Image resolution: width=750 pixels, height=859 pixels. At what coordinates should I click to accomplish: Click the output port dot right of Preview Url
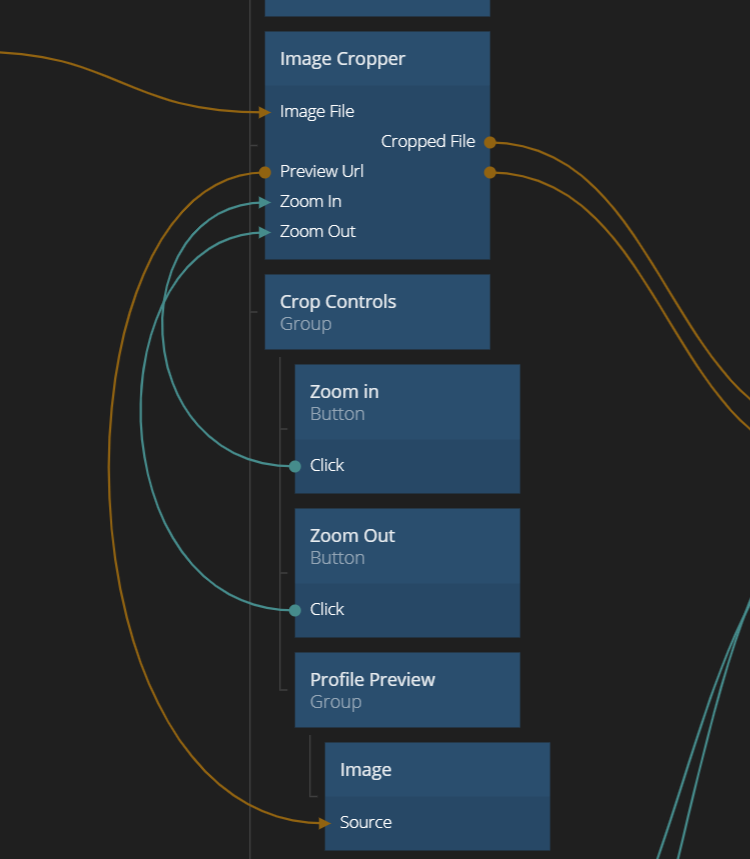(x=490, y=172)
